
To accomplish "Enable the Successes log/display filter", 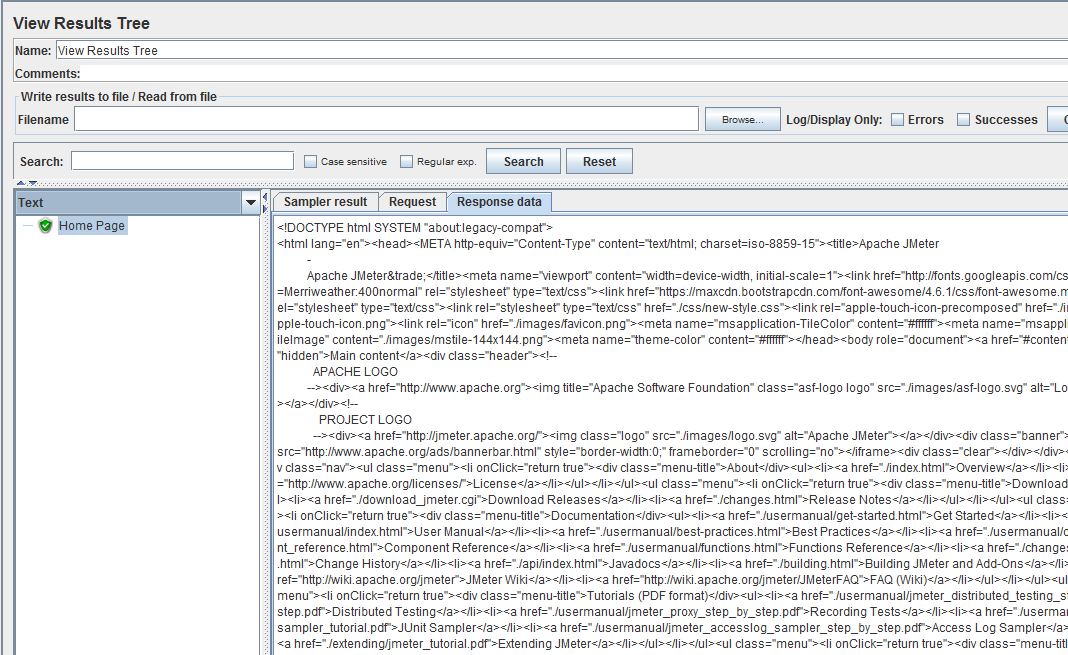I will coord(964,118).
